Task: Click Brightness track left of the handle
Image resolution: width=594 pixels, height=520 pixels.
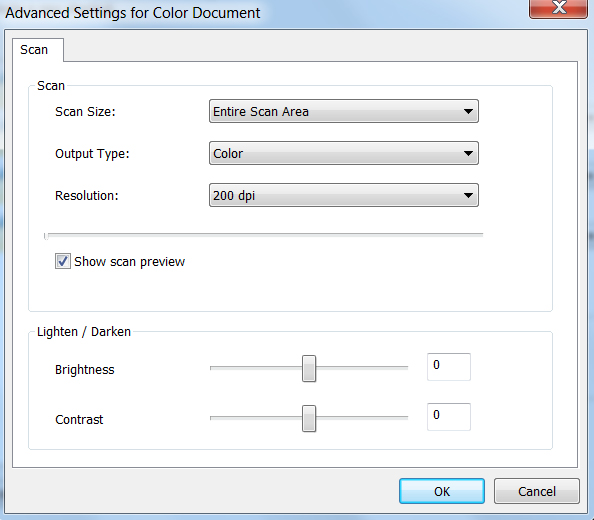Action: pos(256,367)
